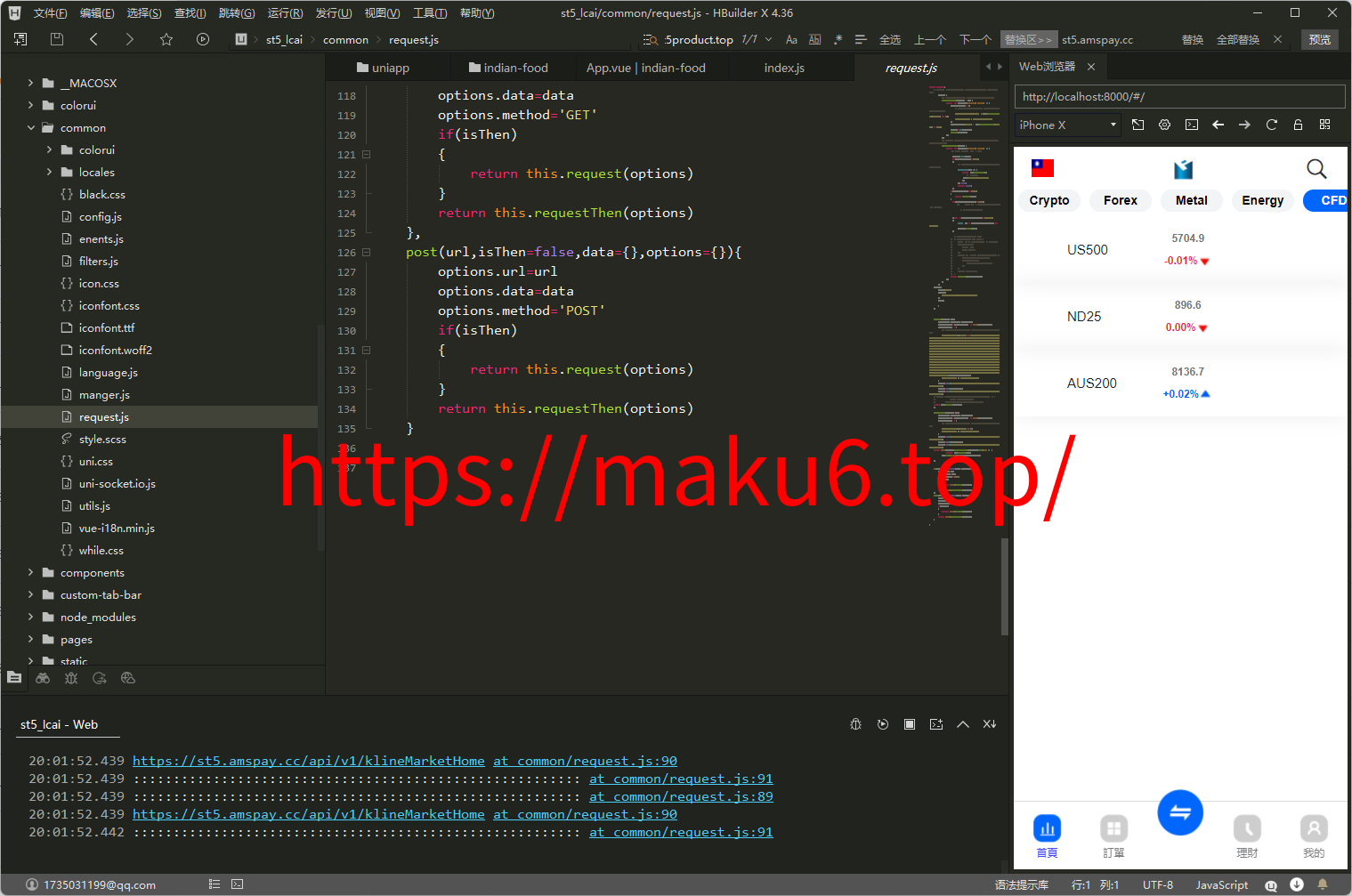Screen dimensions: 1352x896
Task: Click the lock icon in preview toolbar
Action: (1298, 125)
